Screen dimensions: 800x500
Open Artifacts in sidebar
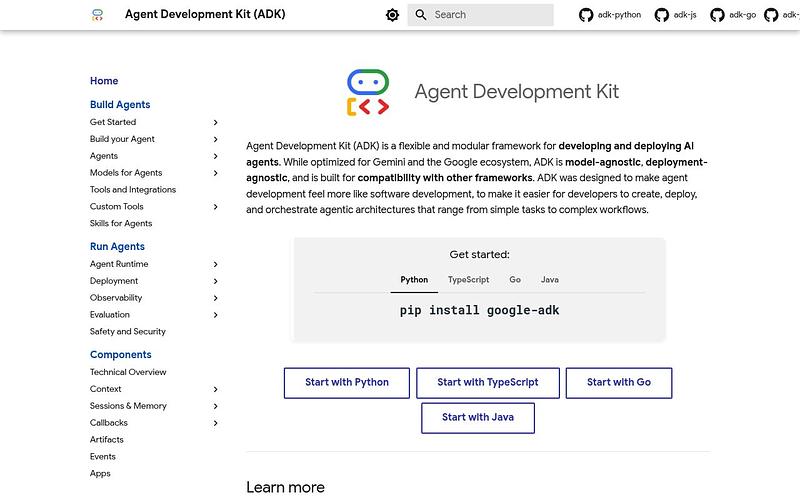click(x=107, y=439)
